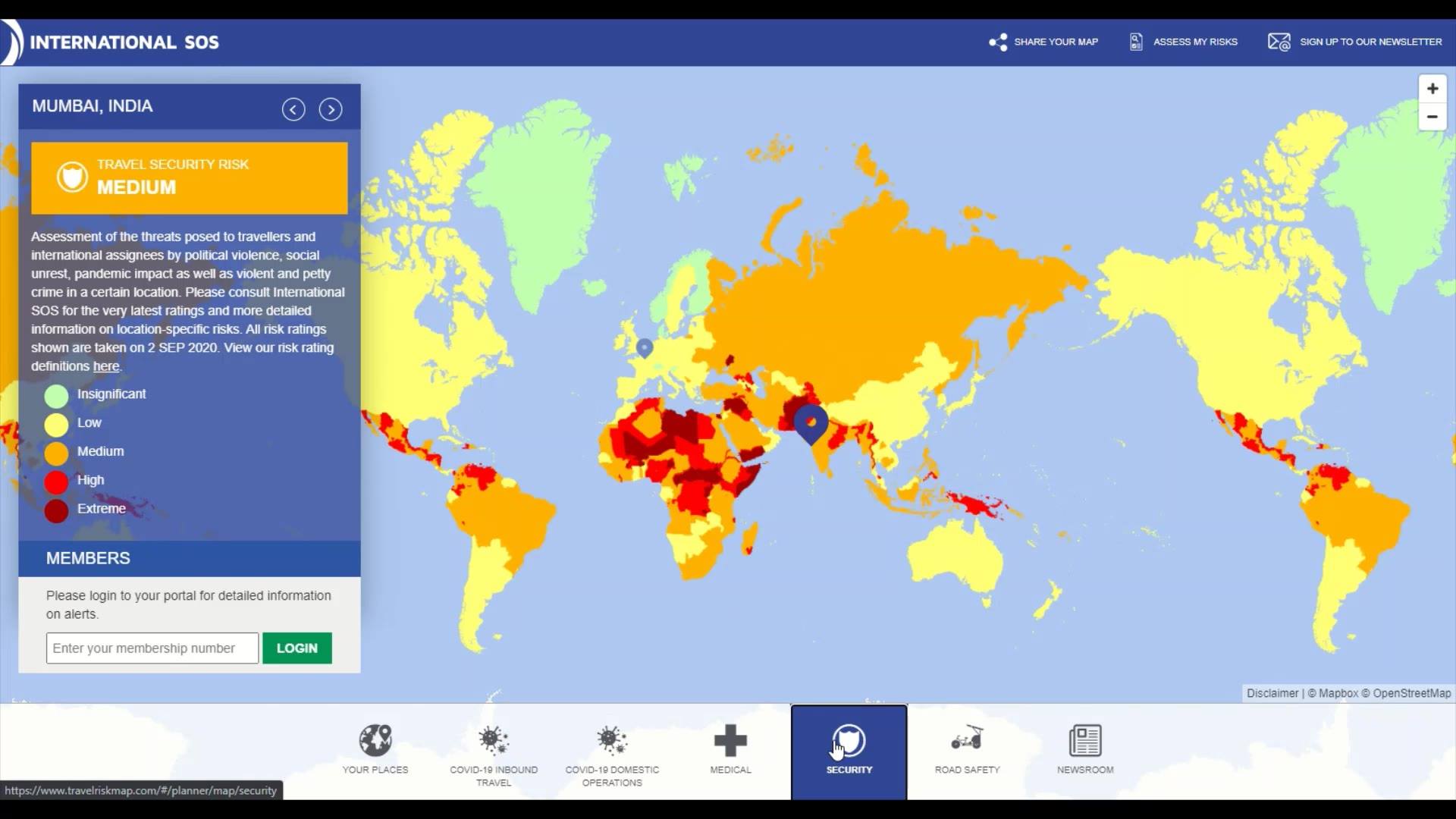Click the newsletter envelope icon

[1279, 42]
